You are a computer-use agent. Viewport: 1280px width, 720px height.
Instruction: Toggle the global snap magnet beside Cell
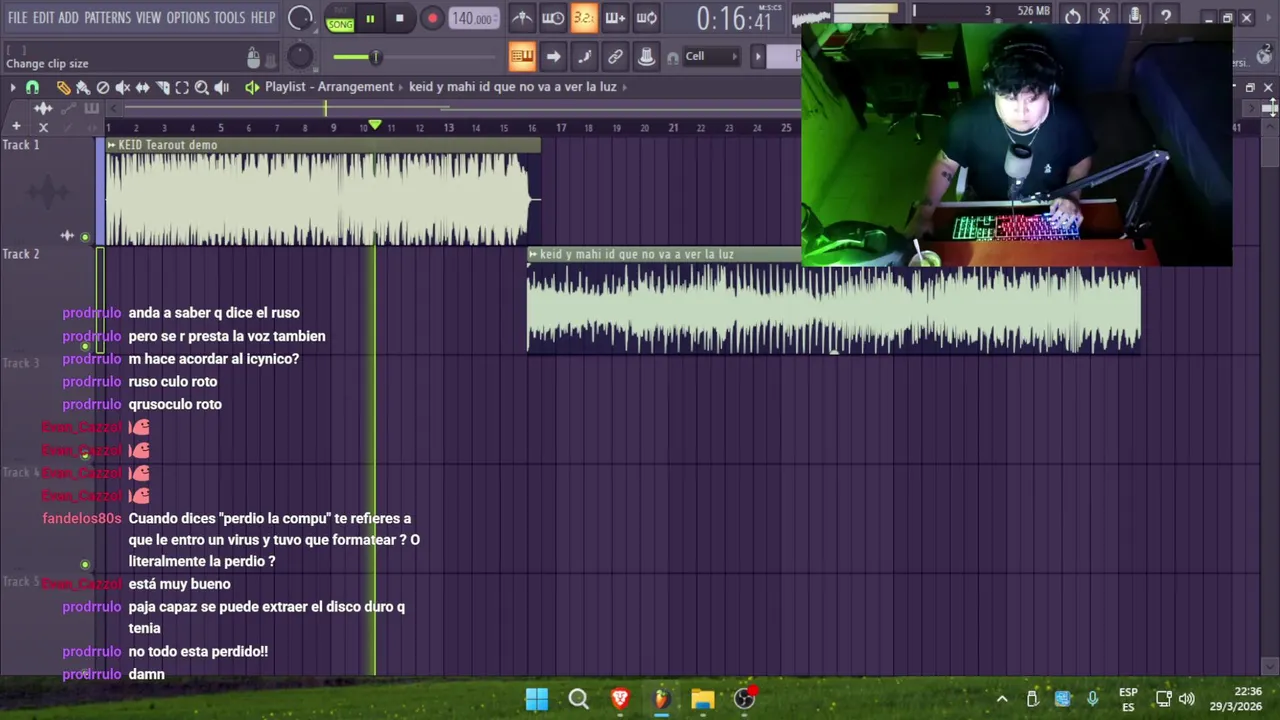[673, 57]
